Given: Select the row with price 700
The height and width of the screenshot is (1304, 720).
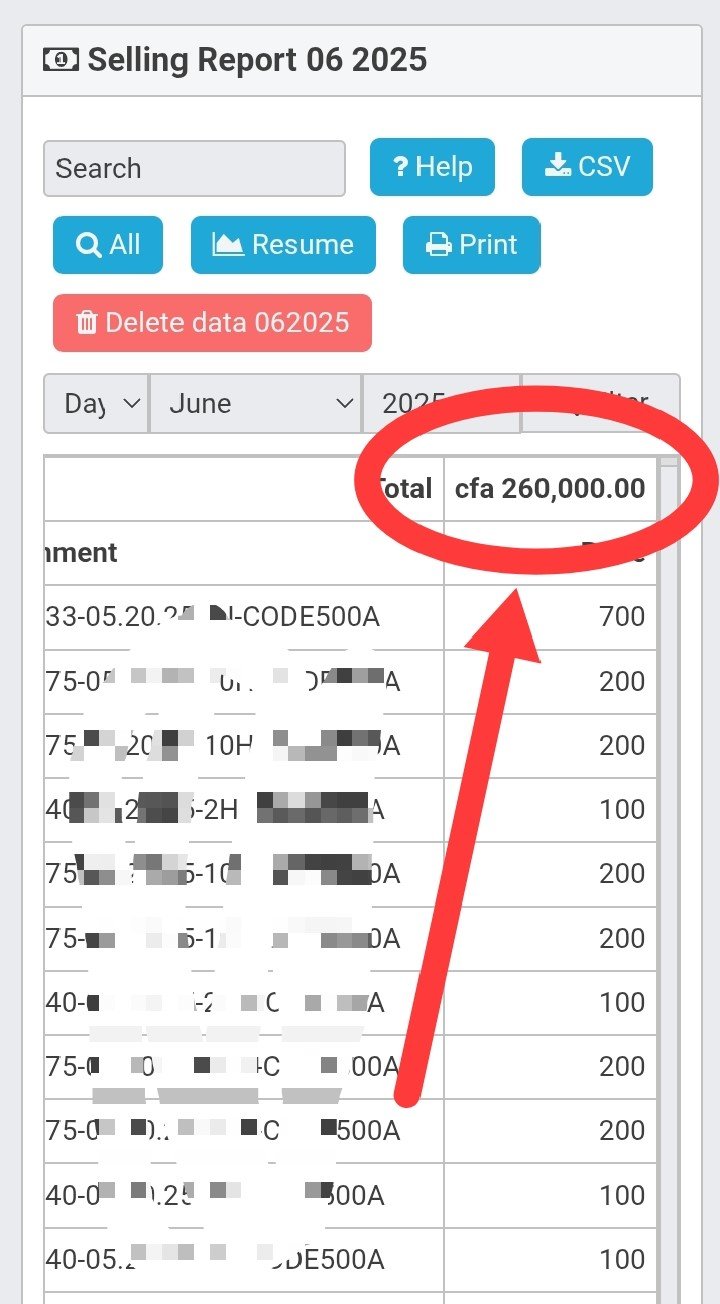Looking at the screenshot, I should (x=350, y=617).
